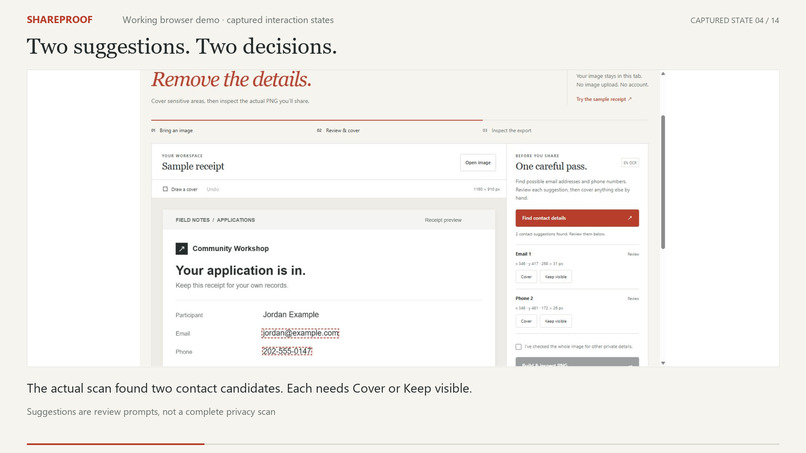Click the Review label beside Phone 2
Viewport: 806px width, 453px height.
click(x=633, y=299)
